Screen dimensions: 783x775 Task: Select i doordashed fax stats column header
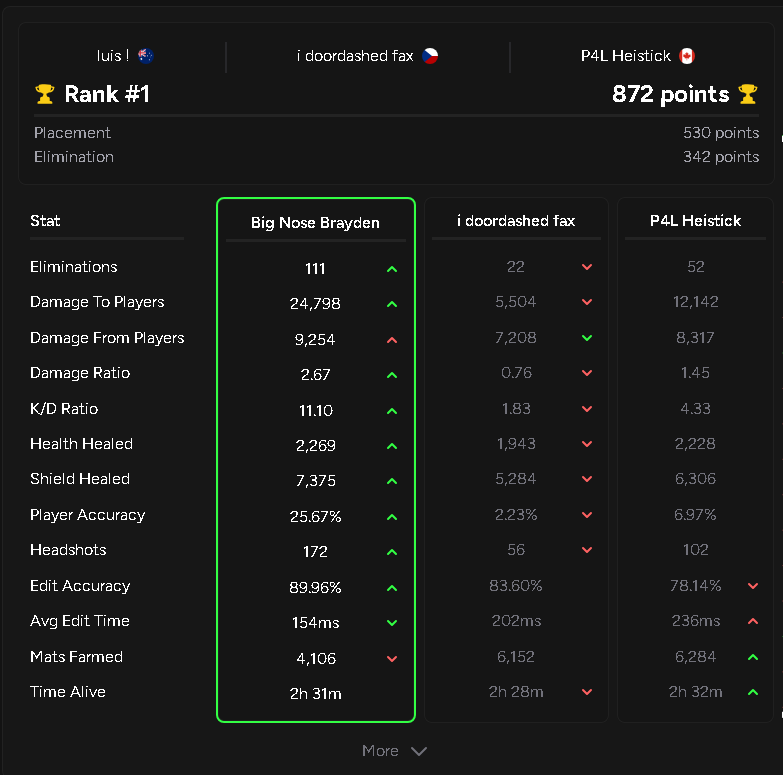coord(516,221)
